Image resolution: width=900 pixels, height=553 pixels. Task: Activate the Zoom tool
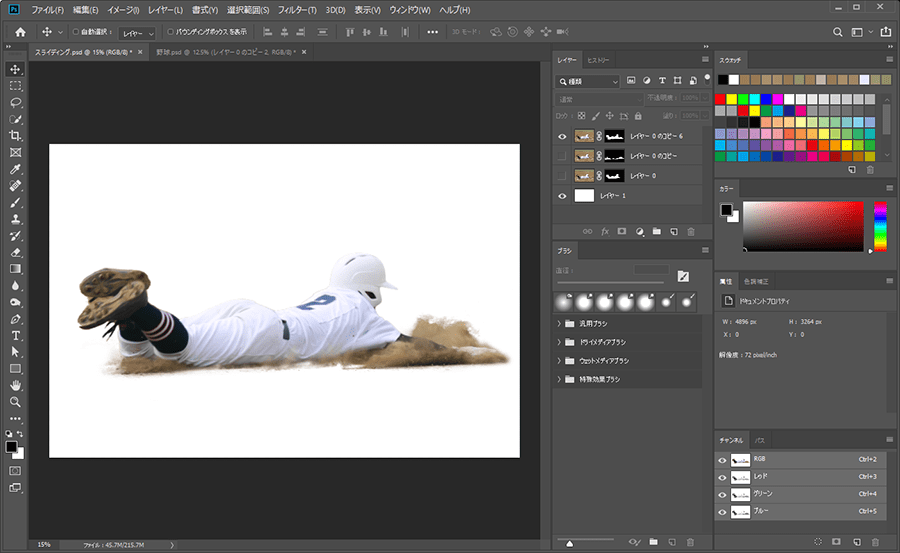[x=15, y=401]
